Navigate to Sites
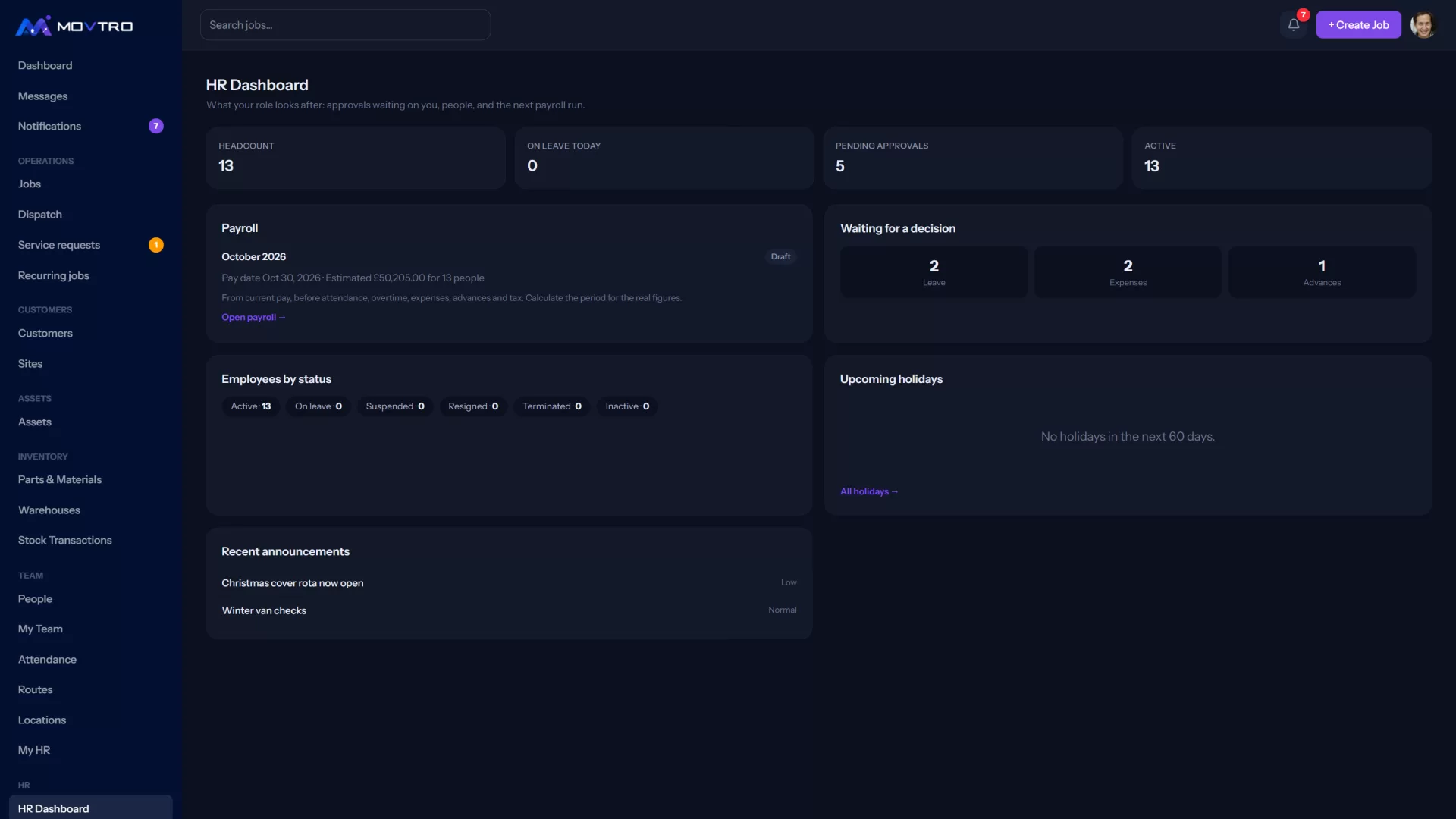Screen dimensions: 1456x819 (x=91, y=364)
